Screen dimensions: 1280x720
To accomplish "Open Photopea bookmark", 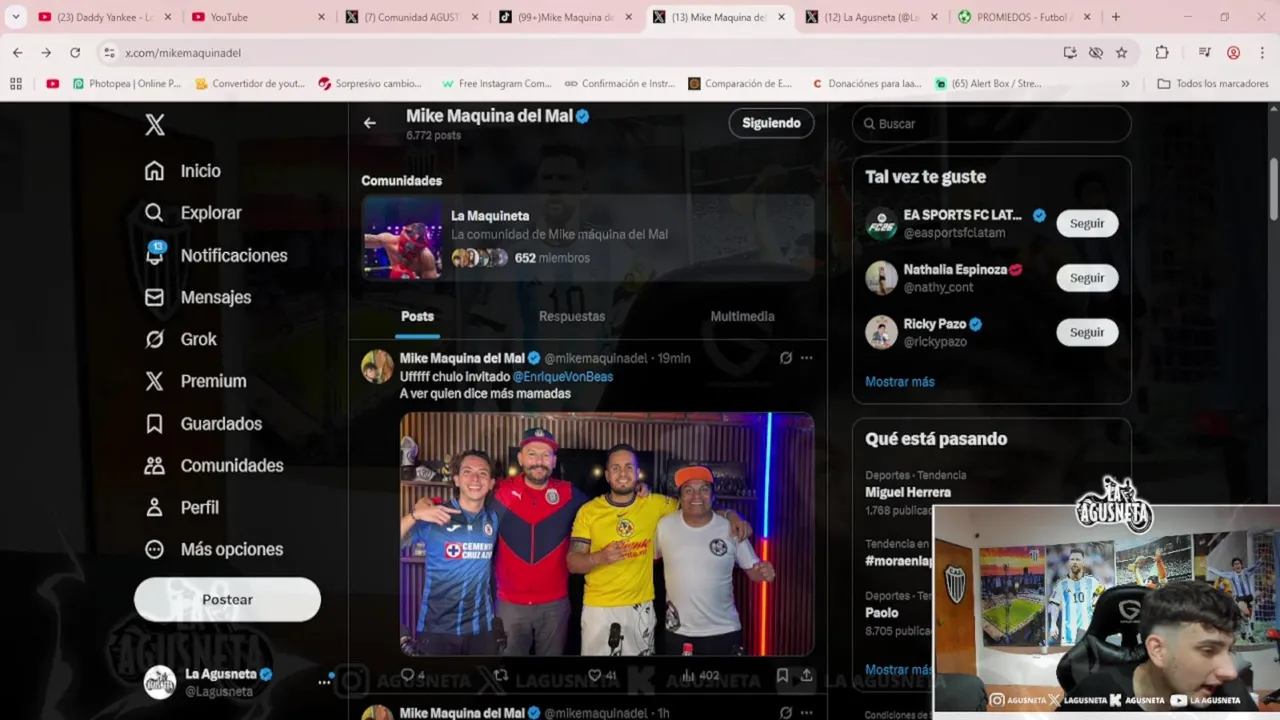I will (127, 84).
